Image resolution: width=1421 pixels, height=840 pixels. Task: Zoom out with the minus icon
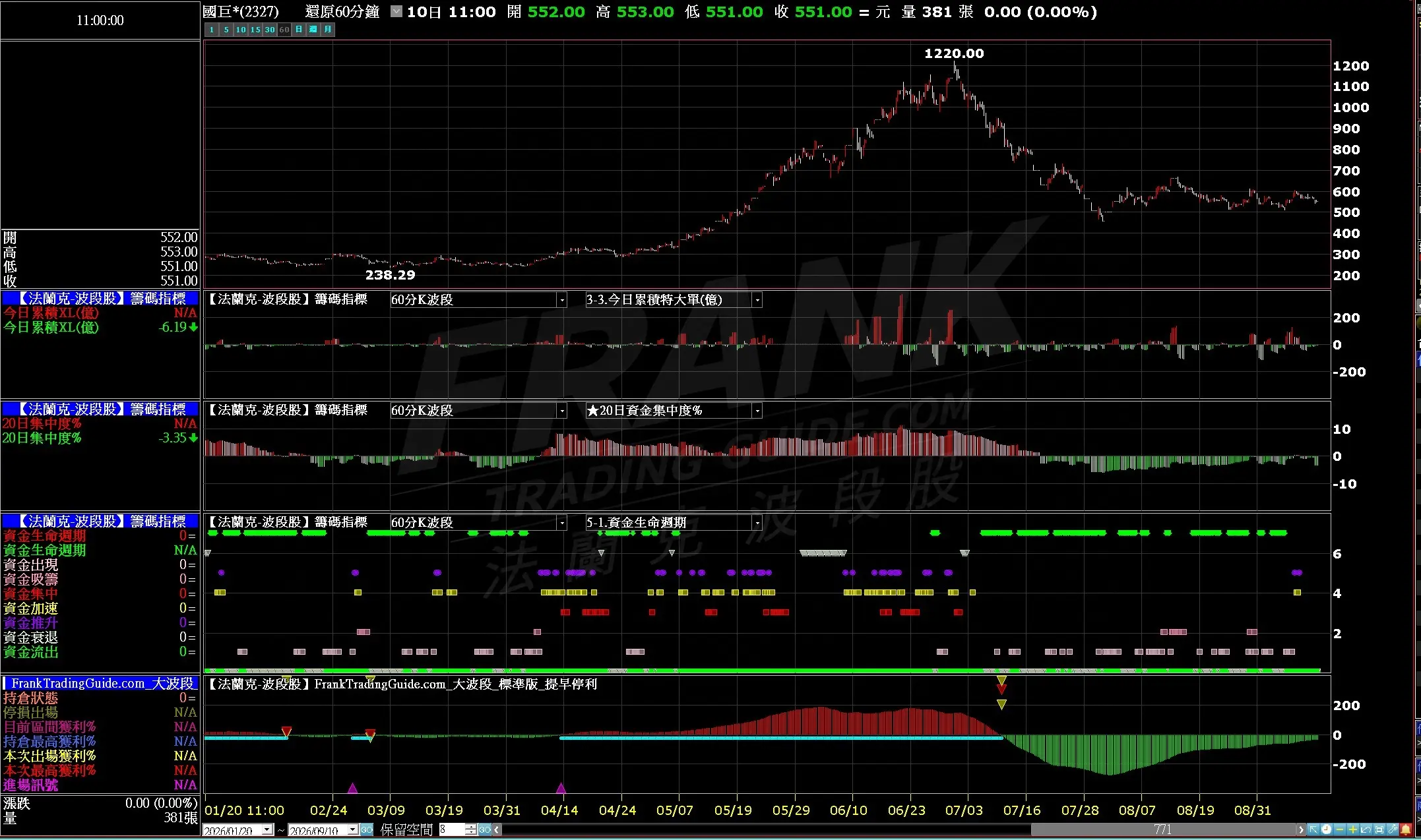(x=1340, y=829)
